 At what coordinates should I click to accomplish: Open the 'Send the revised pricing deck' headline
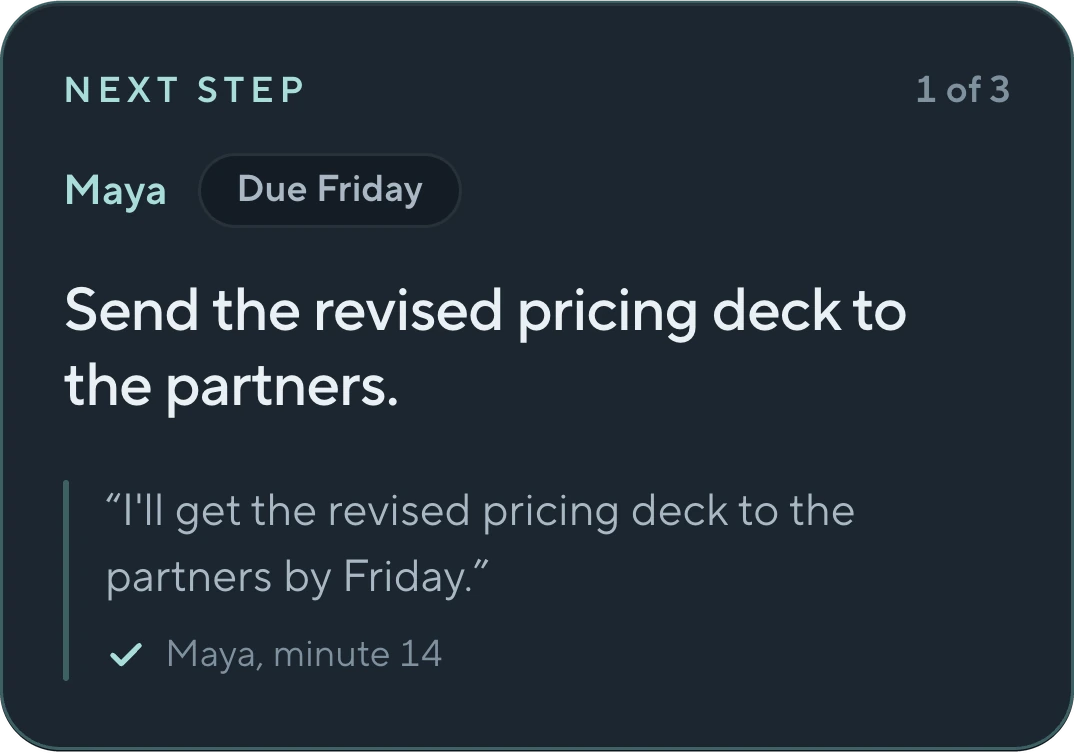pos(485,349)
